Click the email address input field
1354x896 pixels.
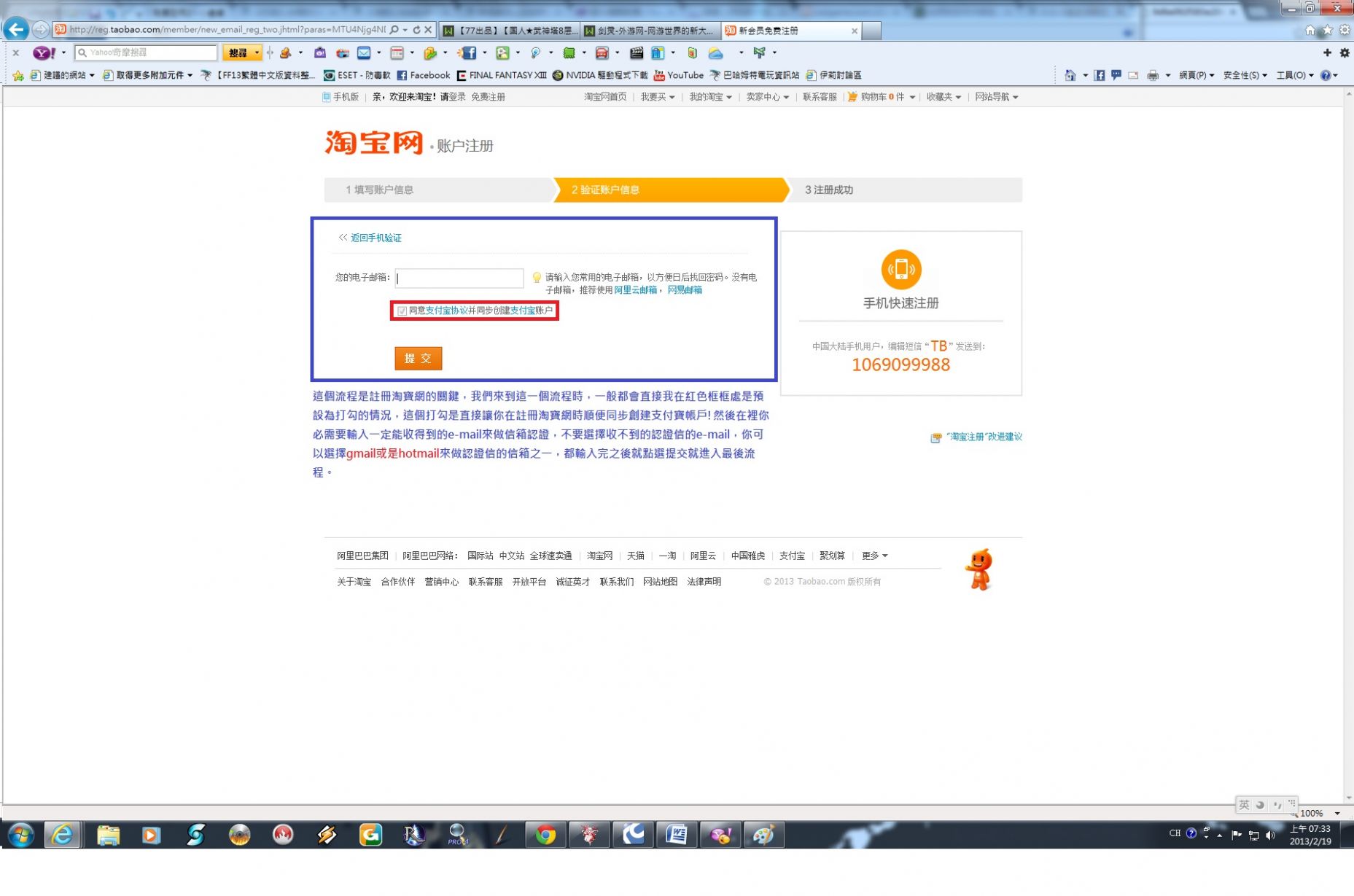(459, 278)
